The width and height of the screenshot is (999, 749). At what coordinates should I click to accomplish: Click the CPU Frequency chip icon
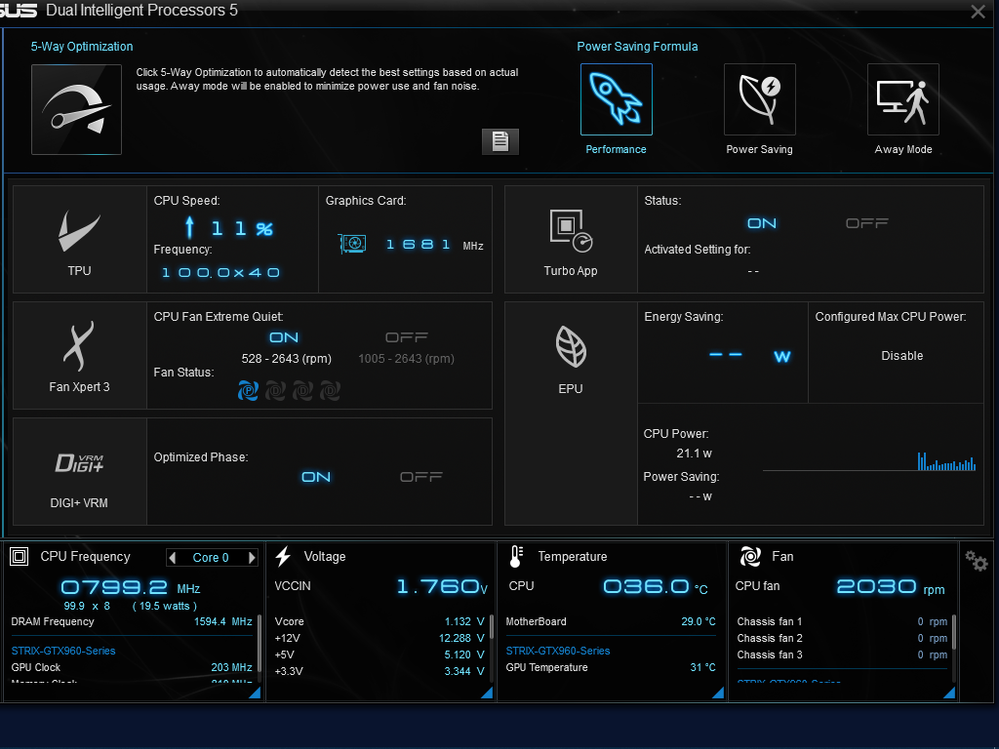click(19, 557)
